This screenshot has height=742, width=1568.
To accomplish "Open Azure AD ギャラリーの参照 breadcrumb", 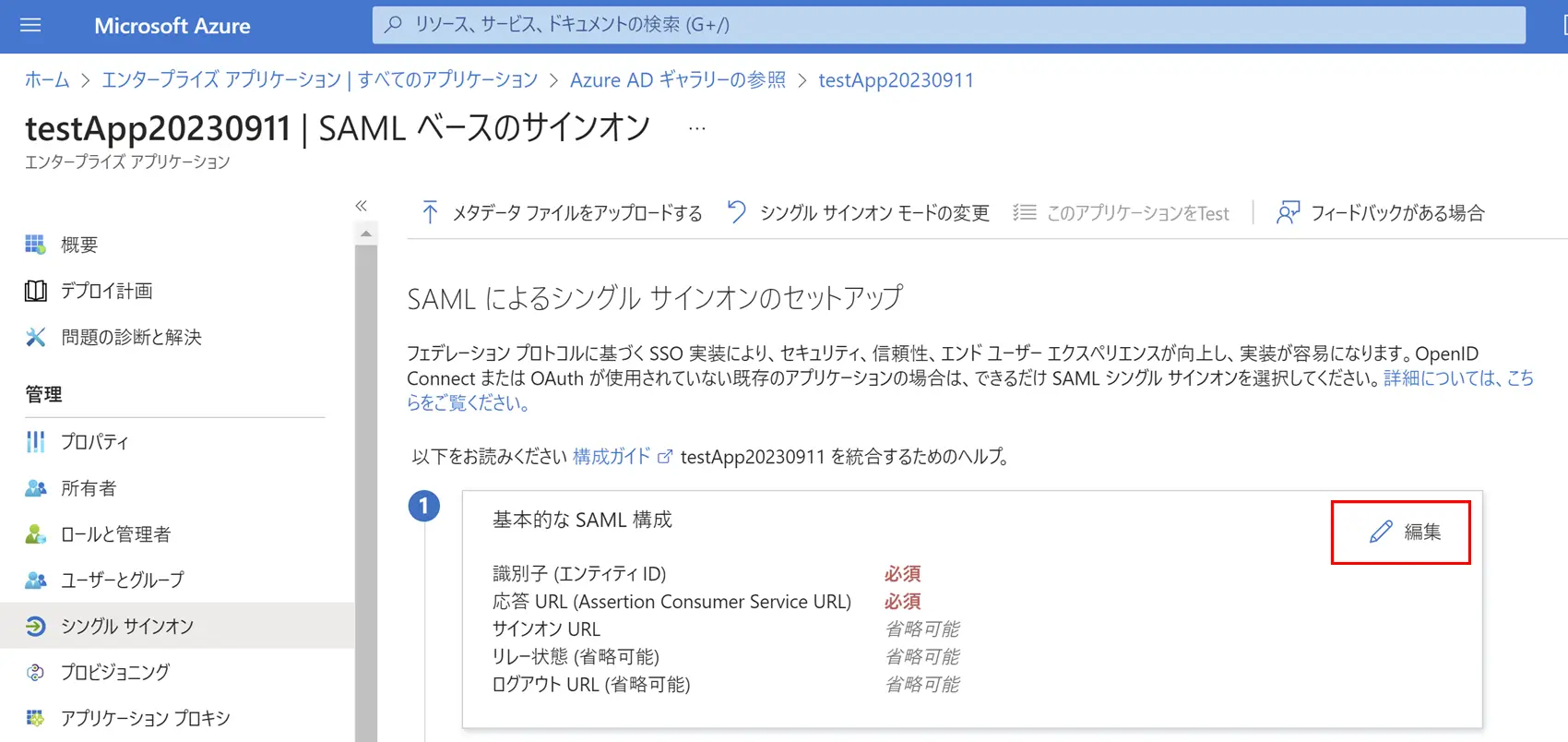I will click(678, 80).
